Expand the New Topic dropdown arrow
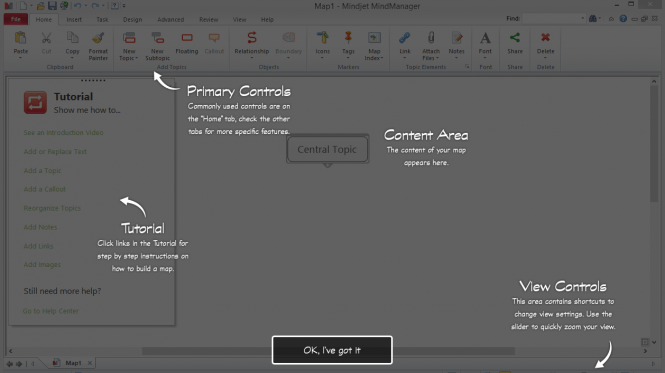 point(137,58)
